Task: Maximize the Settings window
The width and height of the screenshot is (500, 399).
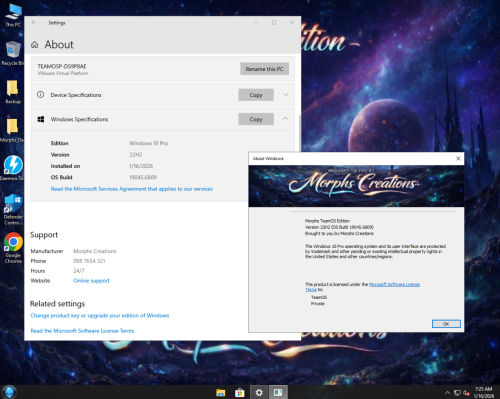Action: click(274, 22)
